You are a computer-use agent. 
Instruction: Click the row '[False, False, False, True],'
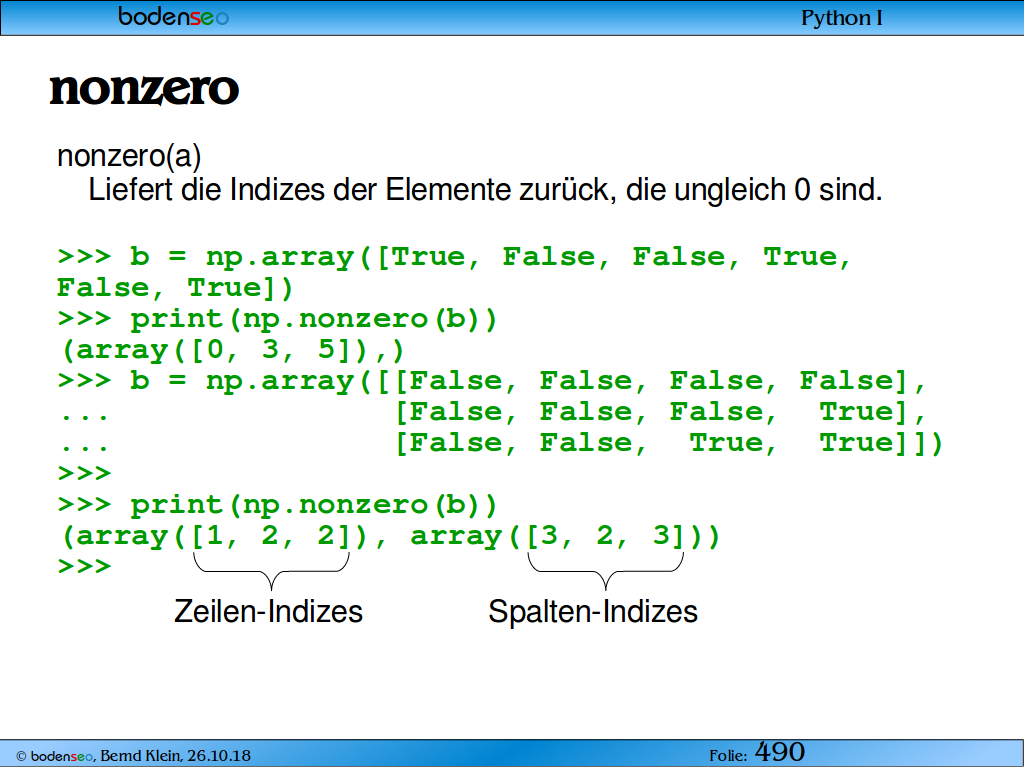(660, 413)
